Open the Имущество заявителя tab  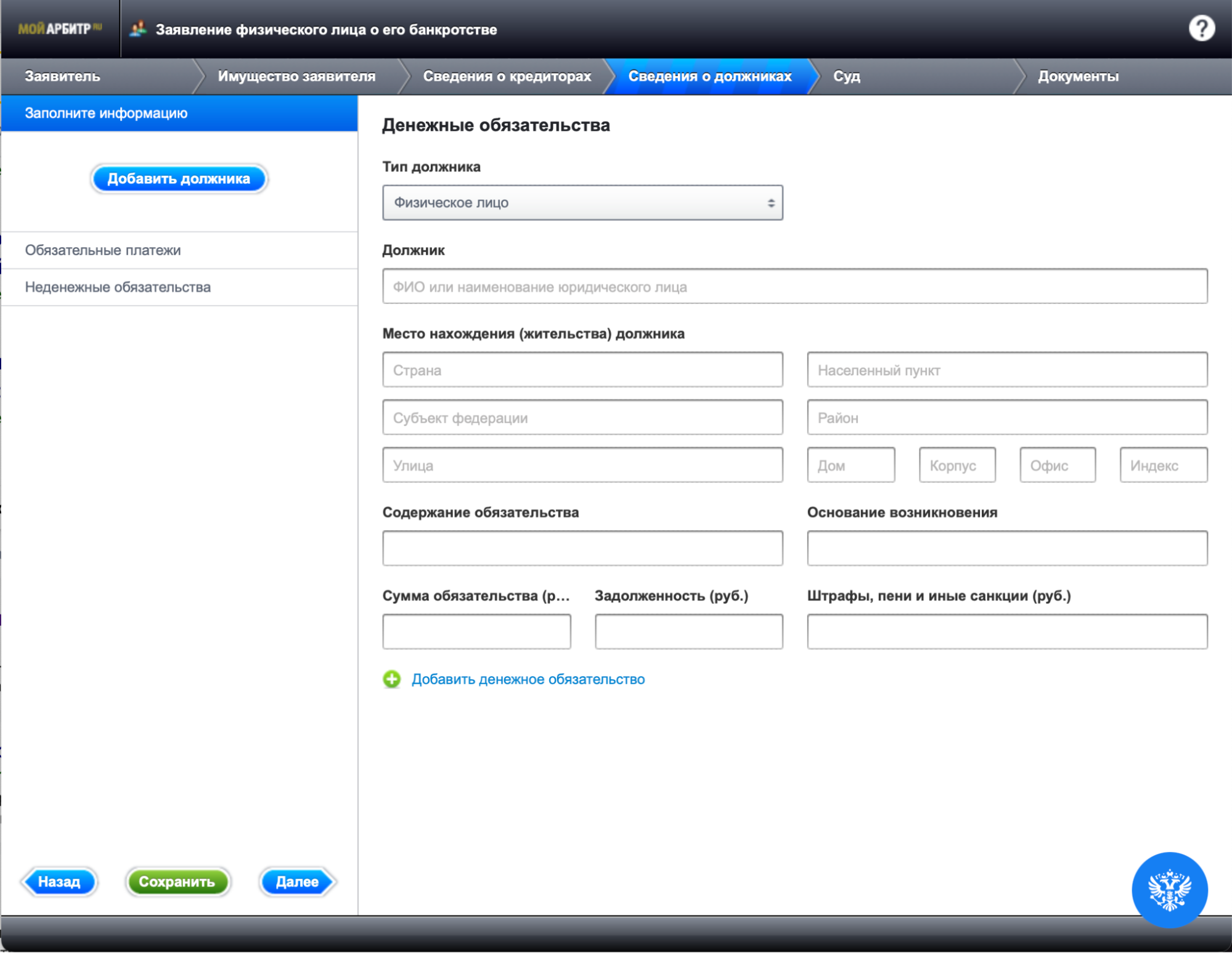tap(296, 76)
